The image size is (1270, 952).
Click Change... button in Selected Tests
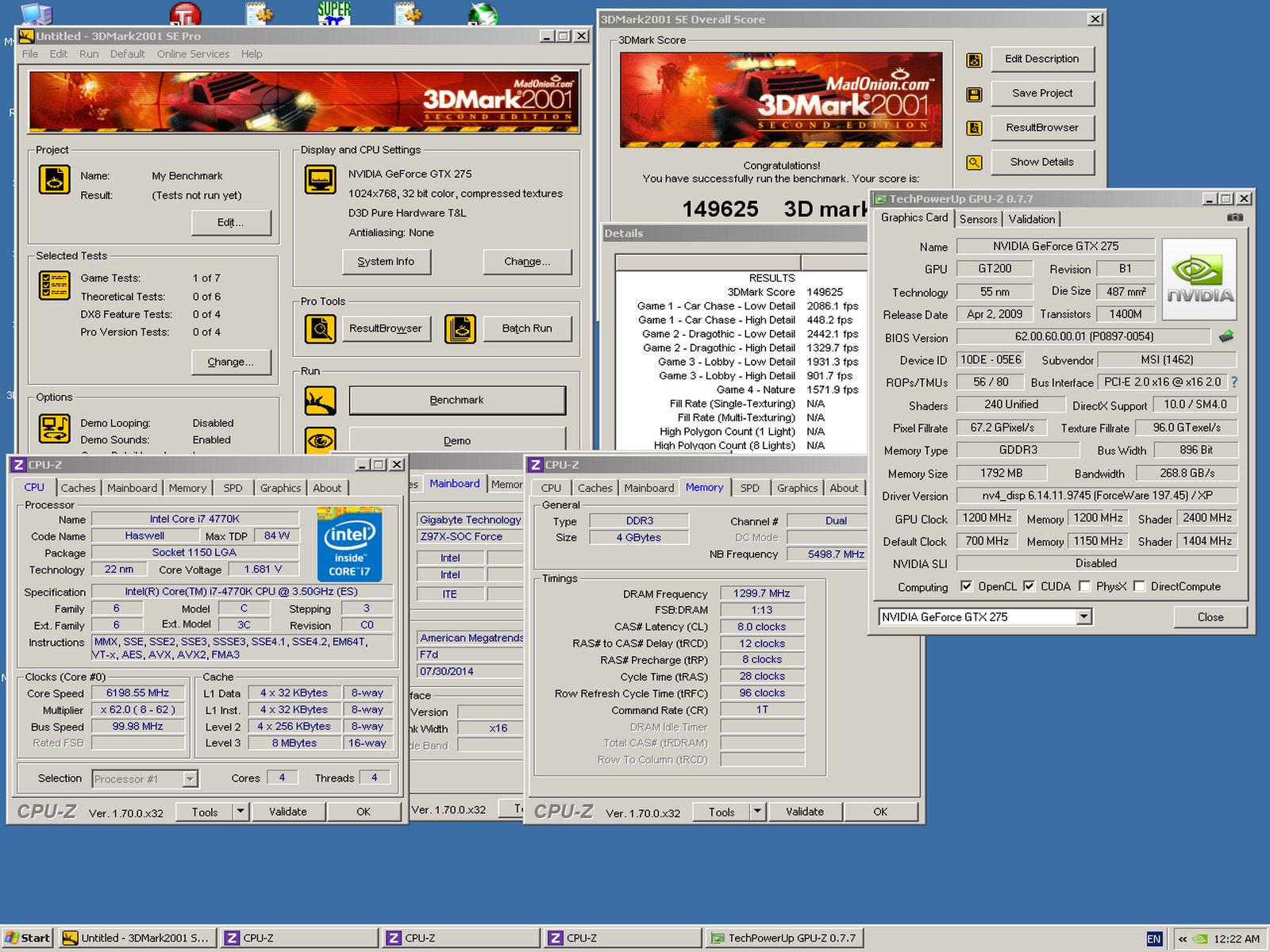[231, 362]
